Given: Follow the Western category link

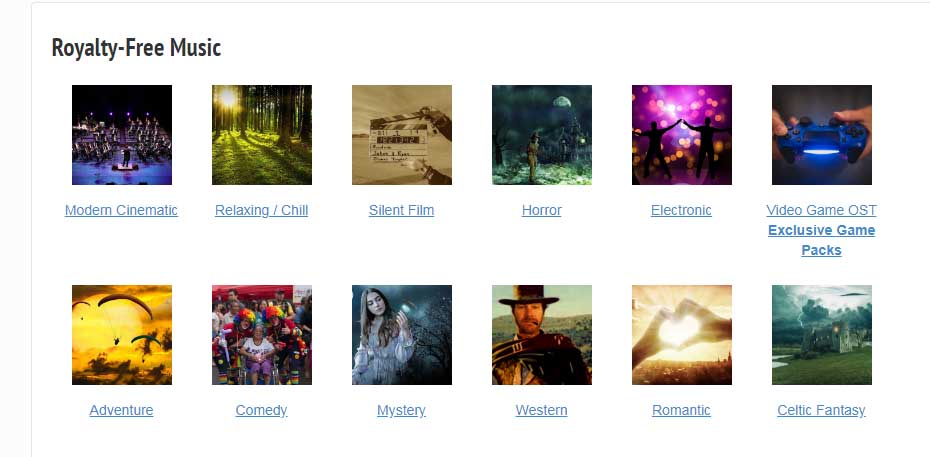Looking at the screenshot, I should (542, 410).
